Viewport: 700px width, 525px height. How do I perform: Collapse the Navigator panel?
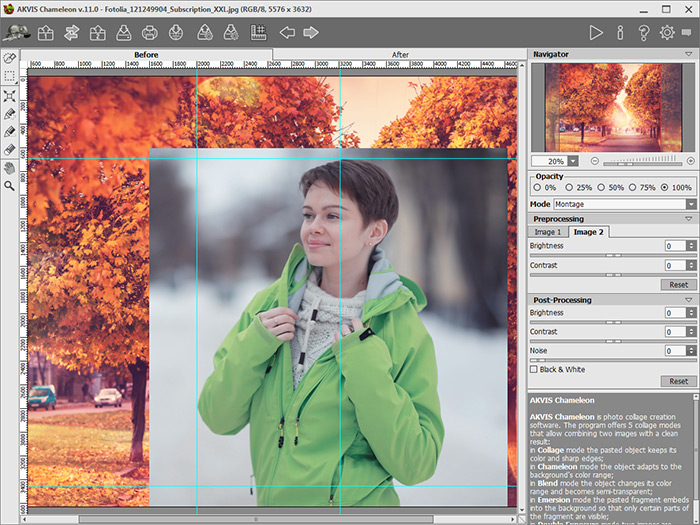pos(689,54)
